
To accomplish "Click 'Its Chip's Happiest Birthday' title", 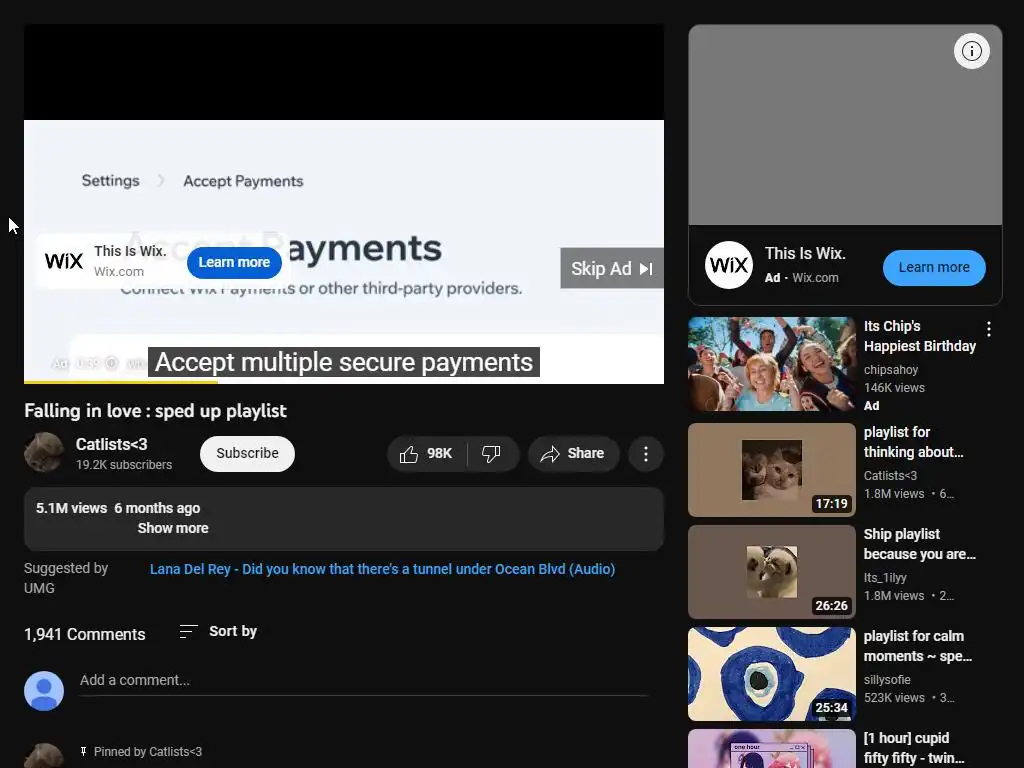I will (x=920, y=336).
